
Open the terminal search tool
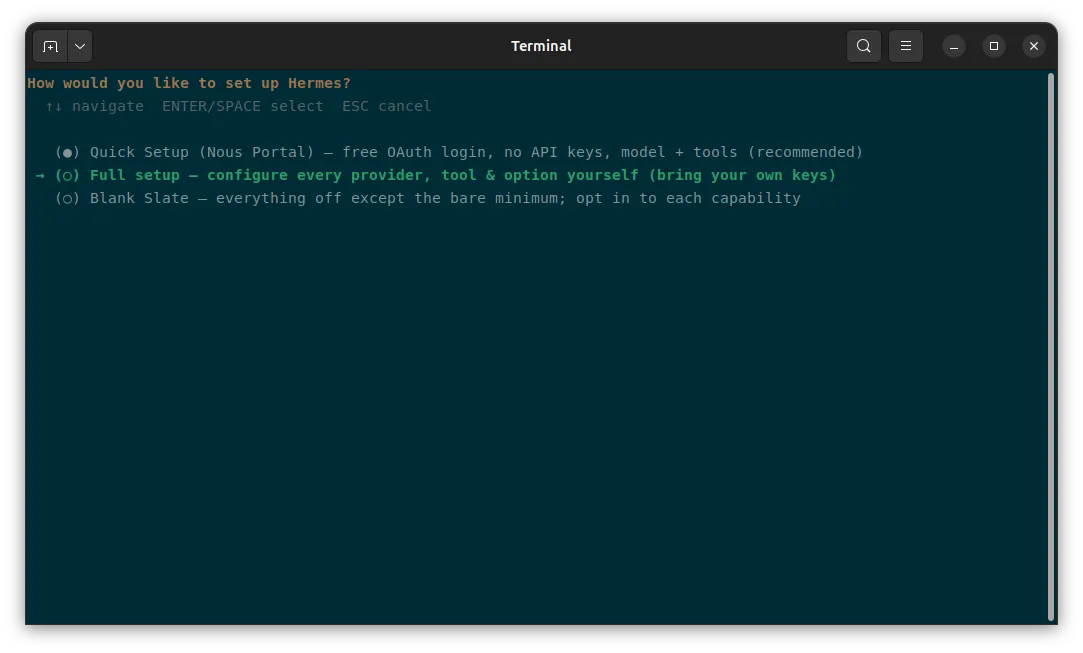(863, 46)
